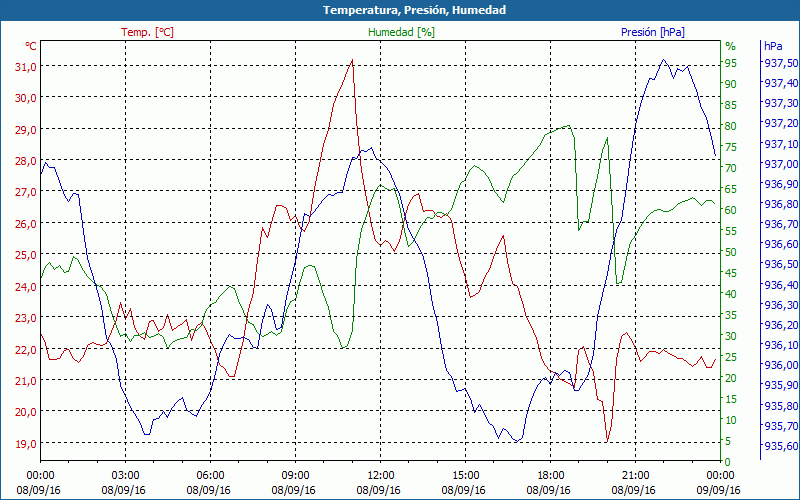Select the blue Presión [hPa] legend label

point(653,32)
